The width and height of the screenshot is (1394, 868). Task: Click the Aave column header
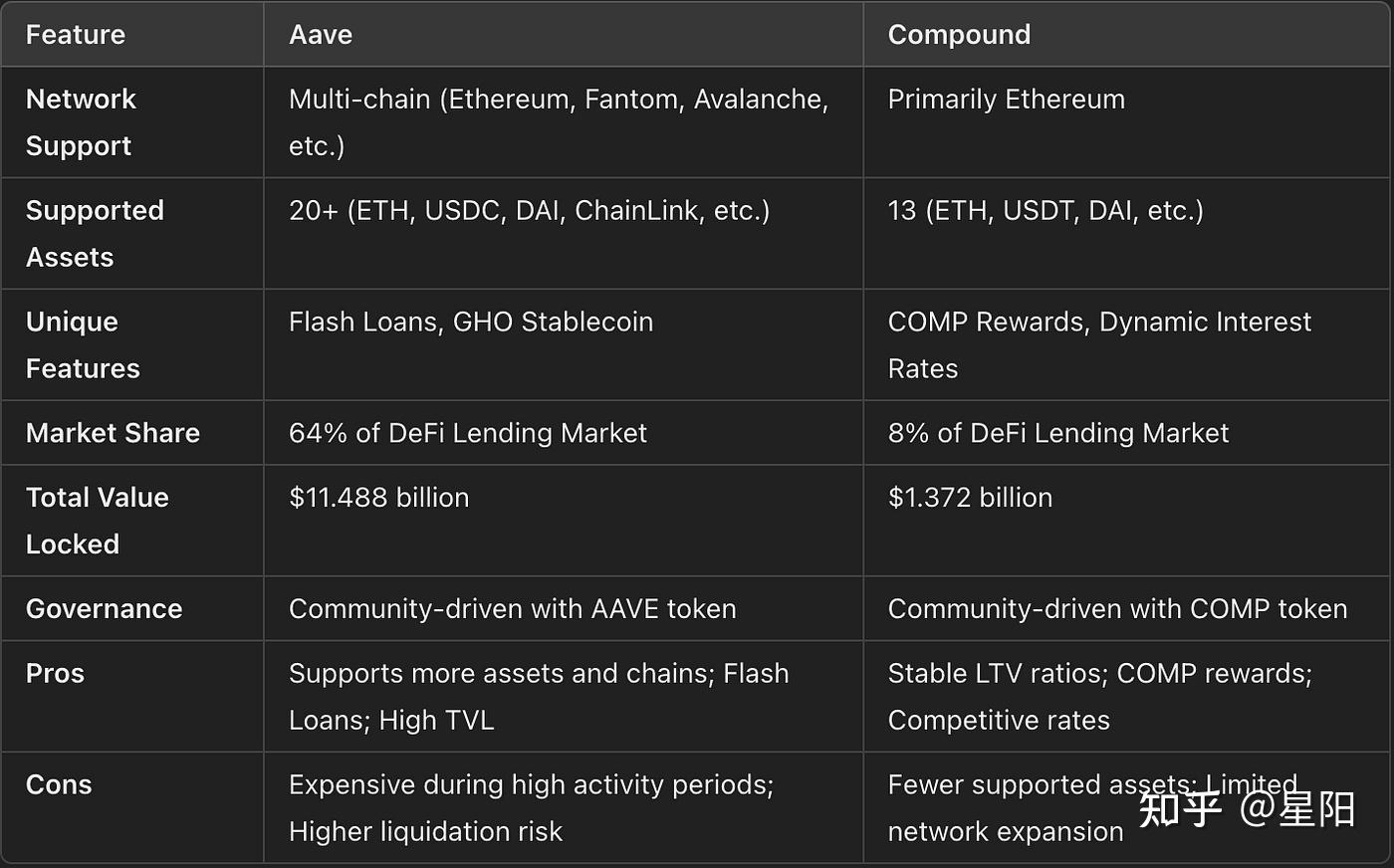point(321,35)
